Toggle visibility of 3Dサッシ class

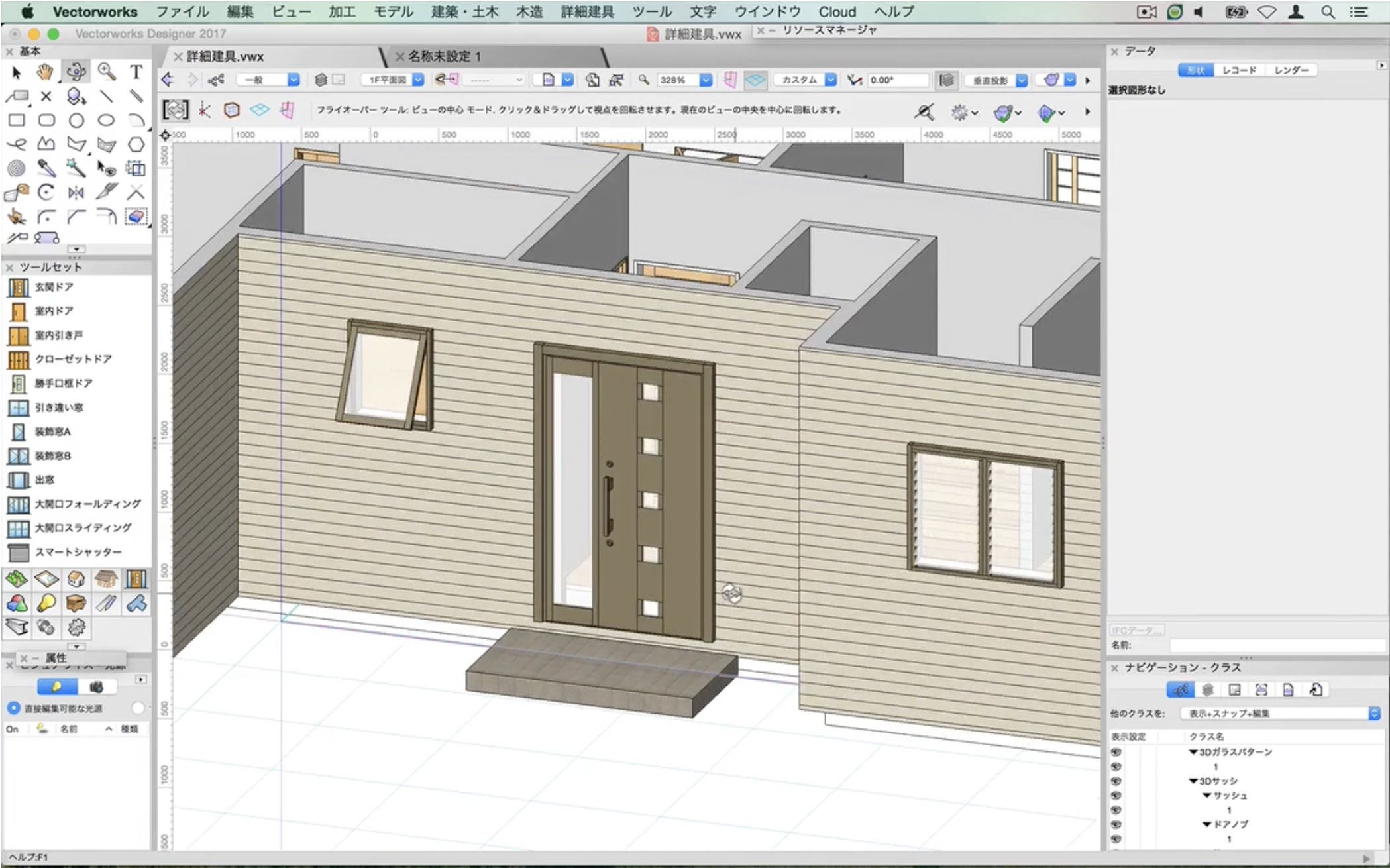tap(1116, 781)
